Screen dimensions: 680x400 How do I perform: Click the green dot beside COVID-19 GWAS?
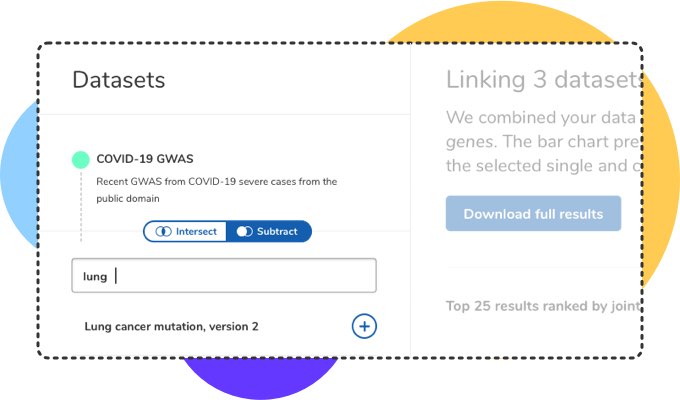coord(80,159)
